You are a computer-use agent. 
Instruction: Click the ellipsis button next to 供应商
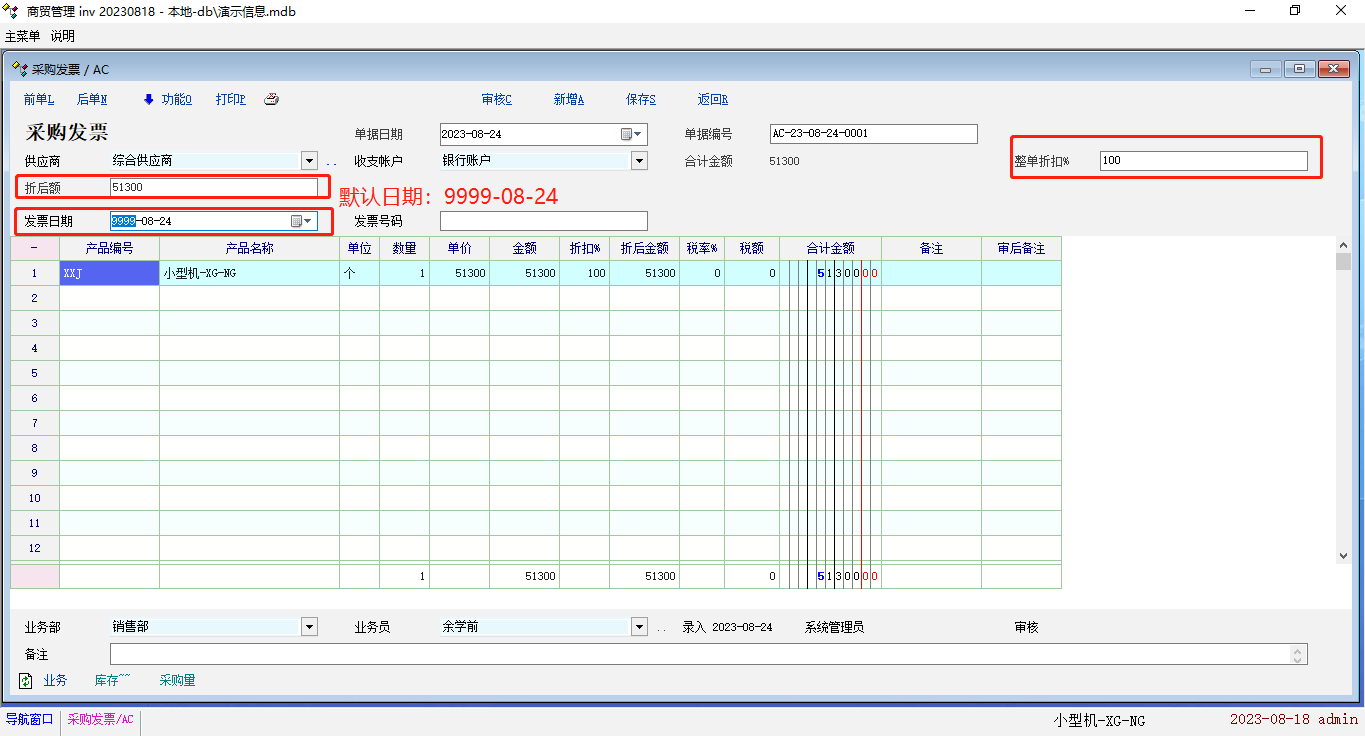(x=331, y=161)
